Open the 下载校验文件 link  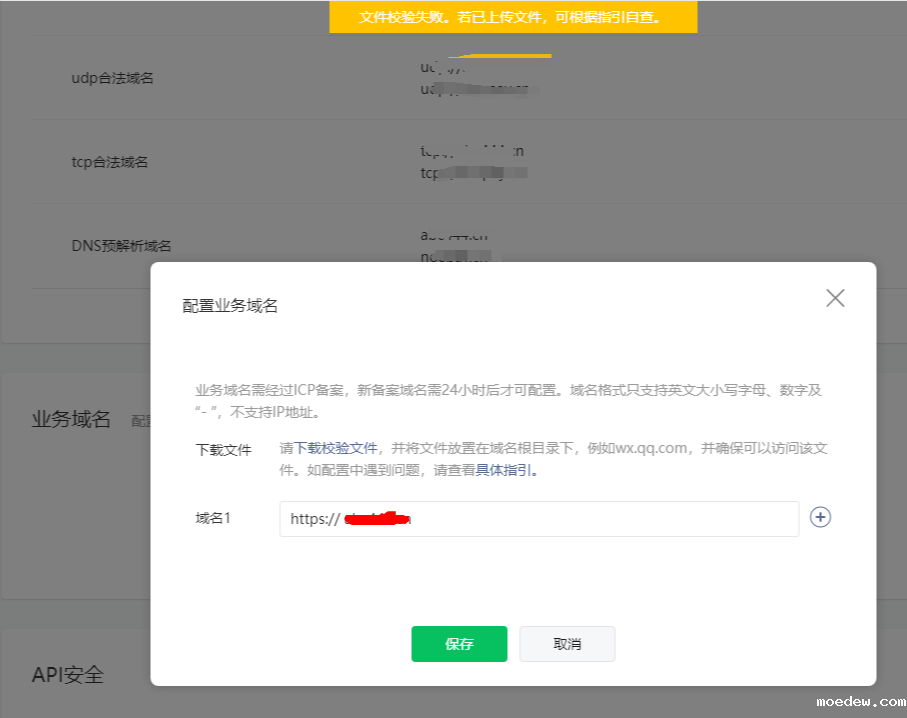click(x=335, y=449)
